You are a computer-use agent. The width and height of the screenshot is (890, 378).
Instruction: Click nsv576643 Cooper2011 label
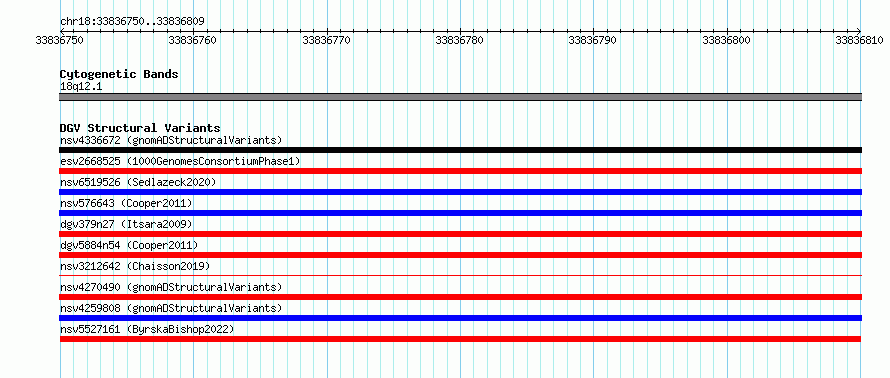tap(126, 203)
